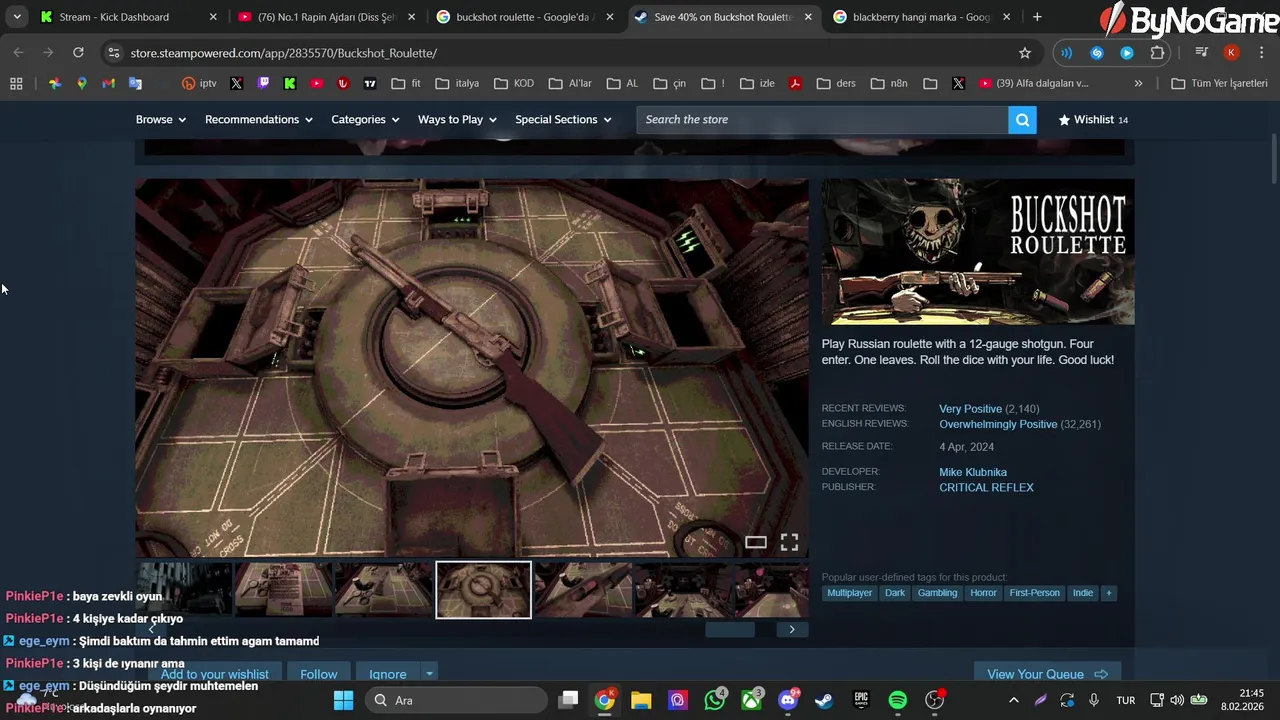Go back to the previous page
Viewport: 1280px width, 720px height.
click(x=18, y=53)
